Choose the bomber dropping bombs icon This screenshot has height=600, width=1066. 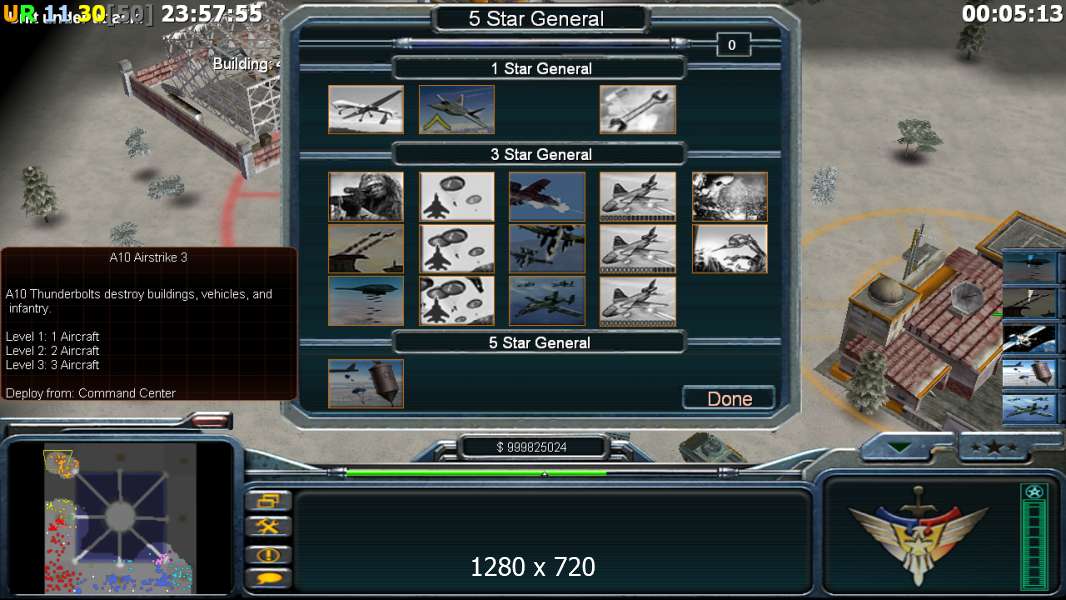click(366, 301)
